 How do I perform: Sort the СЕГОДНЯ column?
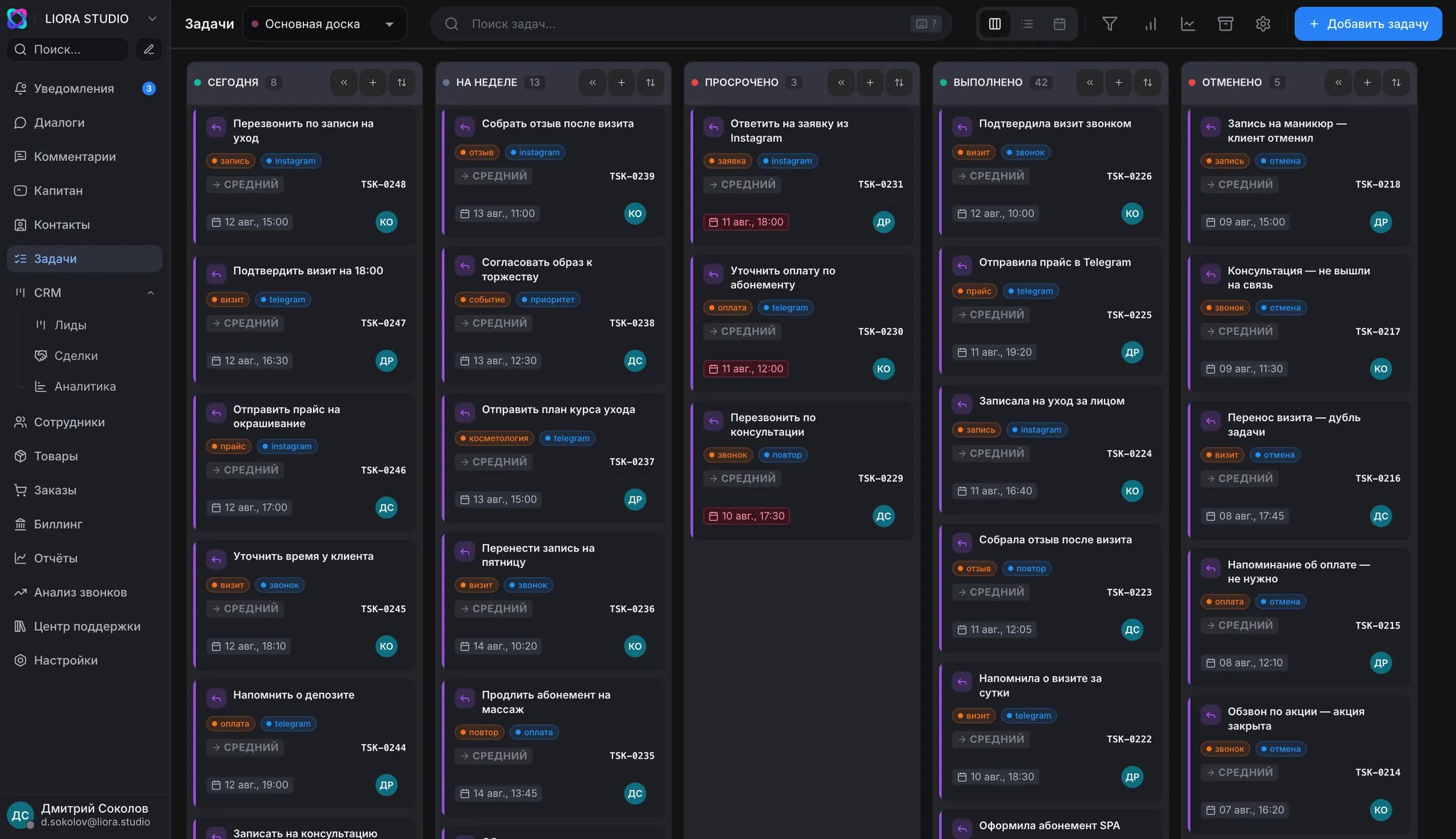coord(402,82)
